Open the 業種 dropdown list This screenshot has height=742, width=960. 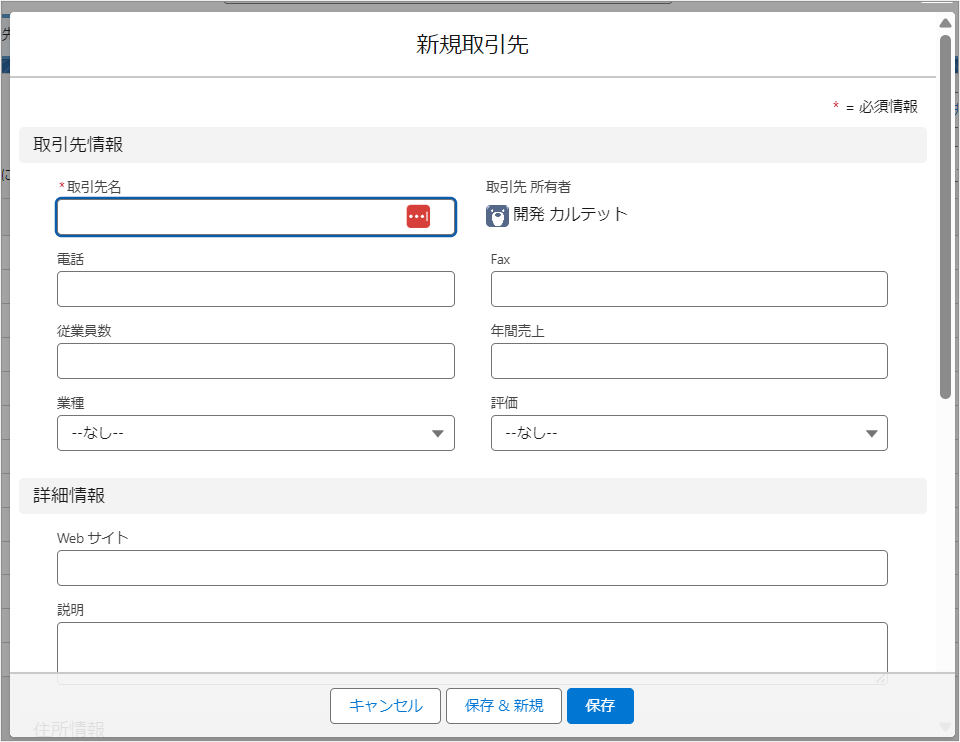coord(255,434)
